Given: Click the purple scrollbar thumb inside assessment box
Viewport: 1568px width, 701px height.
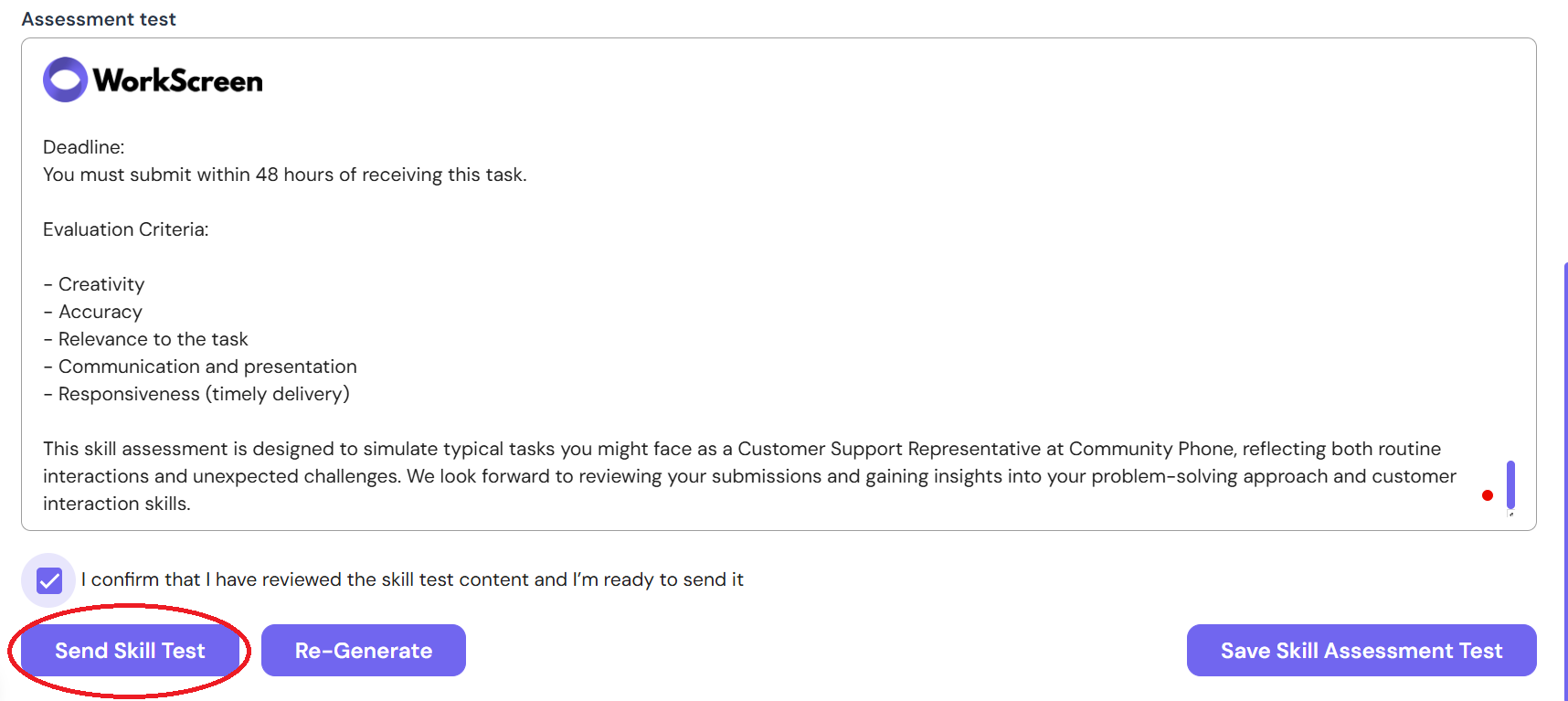Looking at the screenshot, I should pos(1510,484).
